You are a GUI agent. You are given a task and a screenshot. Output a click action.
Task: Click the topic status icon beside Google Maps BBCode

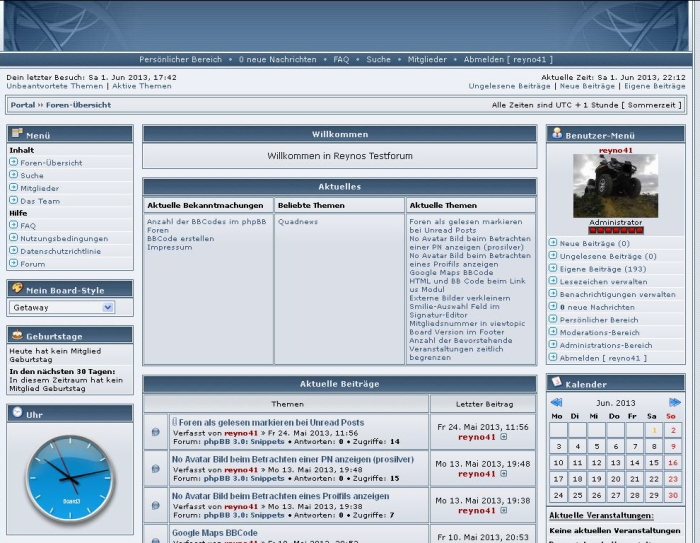click(155, 536)
